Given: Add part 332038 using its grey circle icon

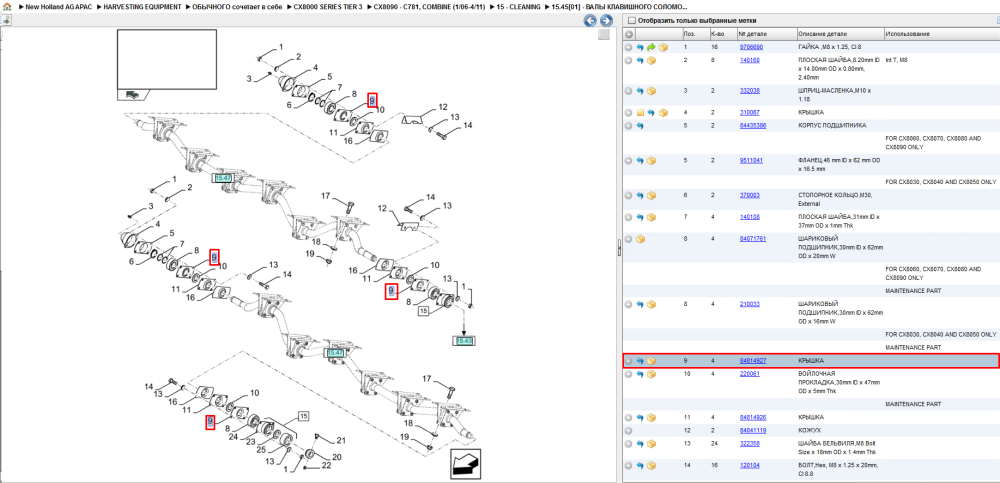Looking at the screenshot, I should [x=629, y=91].
